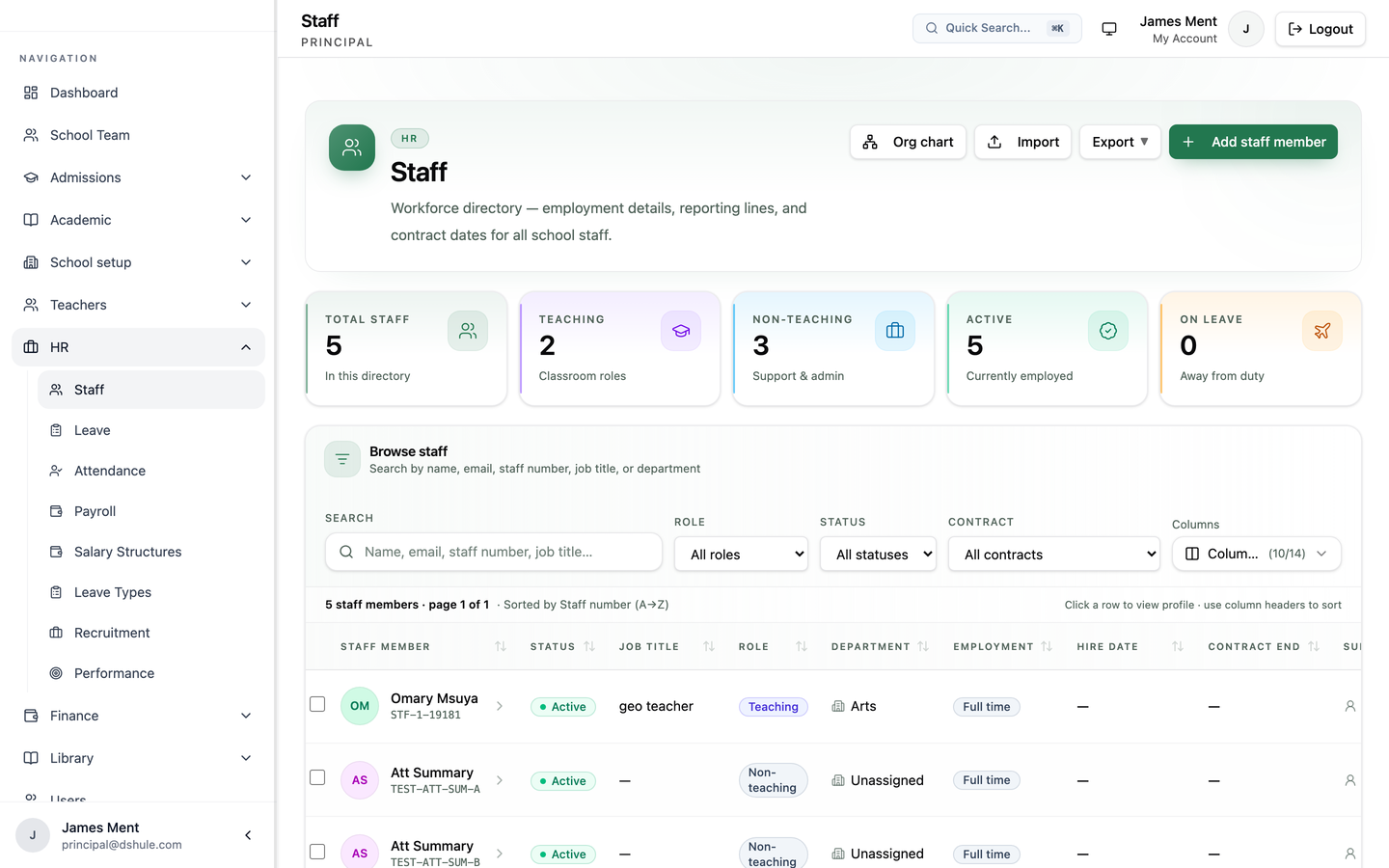The image size is (1389, 868).
Task: Select checkbox for TEST-ATT-SUM-A staff
Action: point(317,777)
